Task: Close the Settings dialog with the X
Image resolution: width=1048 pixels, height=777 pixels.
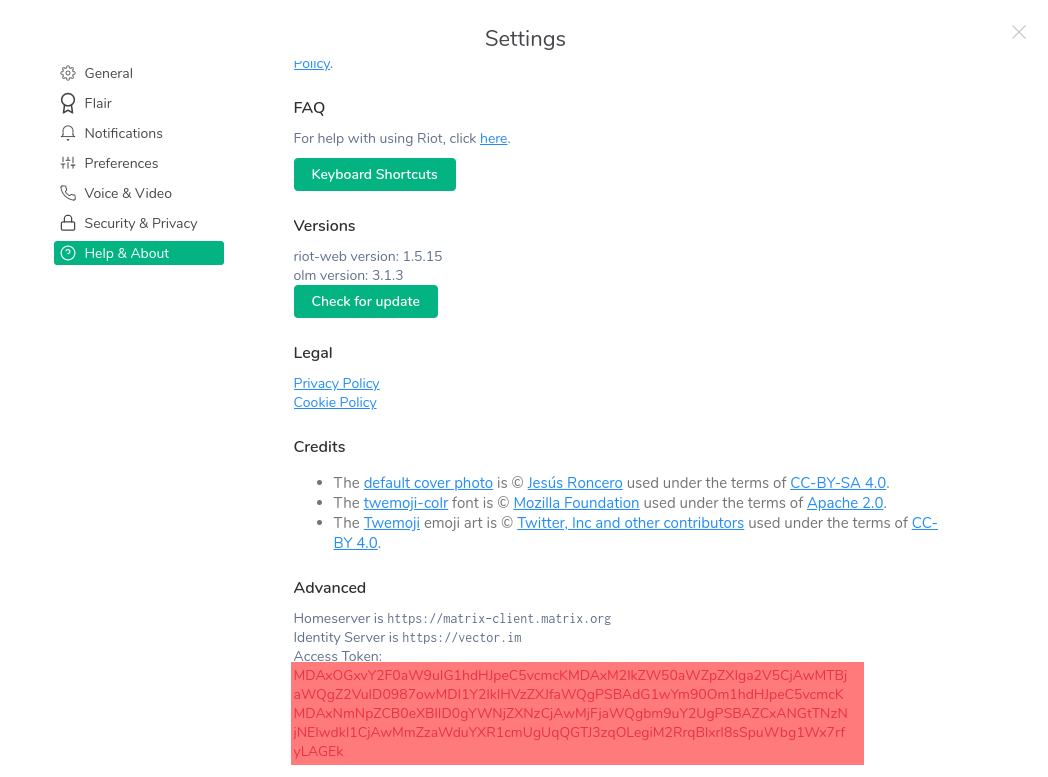Action: click(x=1018, y=32)
